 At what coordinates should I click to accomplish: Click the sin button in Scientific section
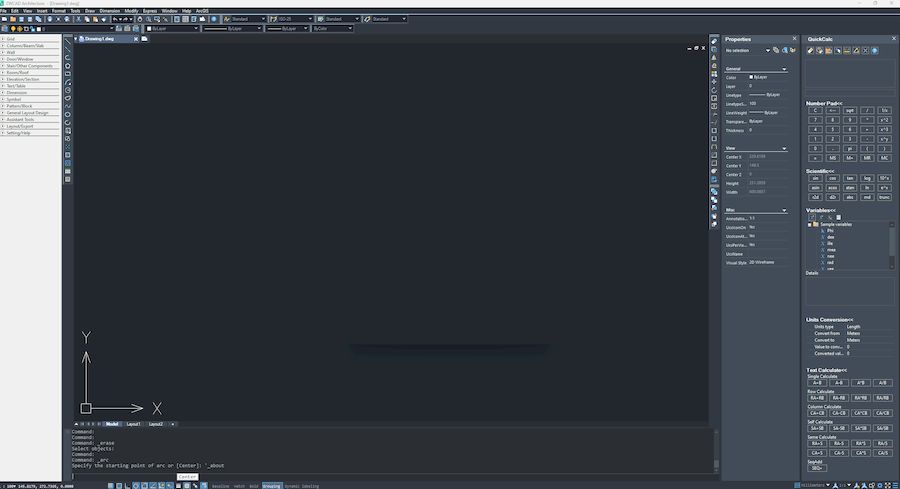[x=815, y=178]
